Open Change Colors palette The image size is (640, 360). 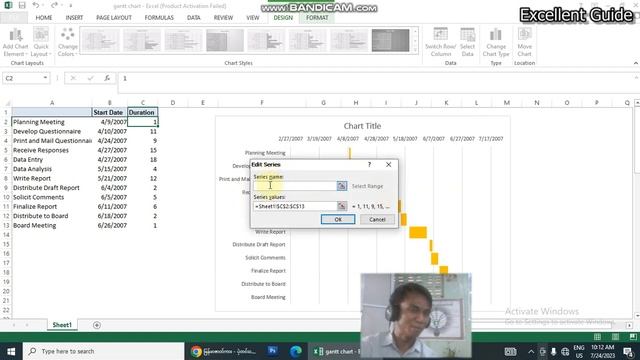pos(67,42)
